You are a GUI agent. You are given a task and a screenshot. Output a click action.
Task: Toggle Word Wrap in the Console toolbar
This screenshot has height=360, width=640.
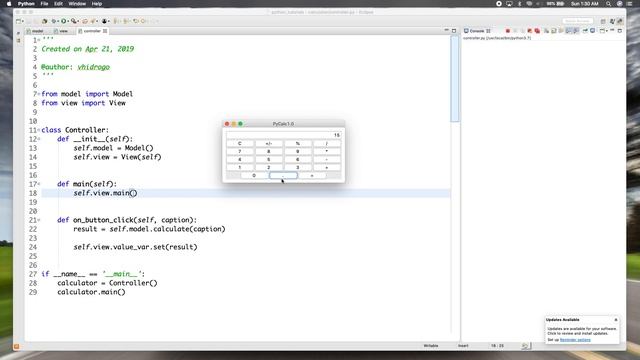(561, 31)
